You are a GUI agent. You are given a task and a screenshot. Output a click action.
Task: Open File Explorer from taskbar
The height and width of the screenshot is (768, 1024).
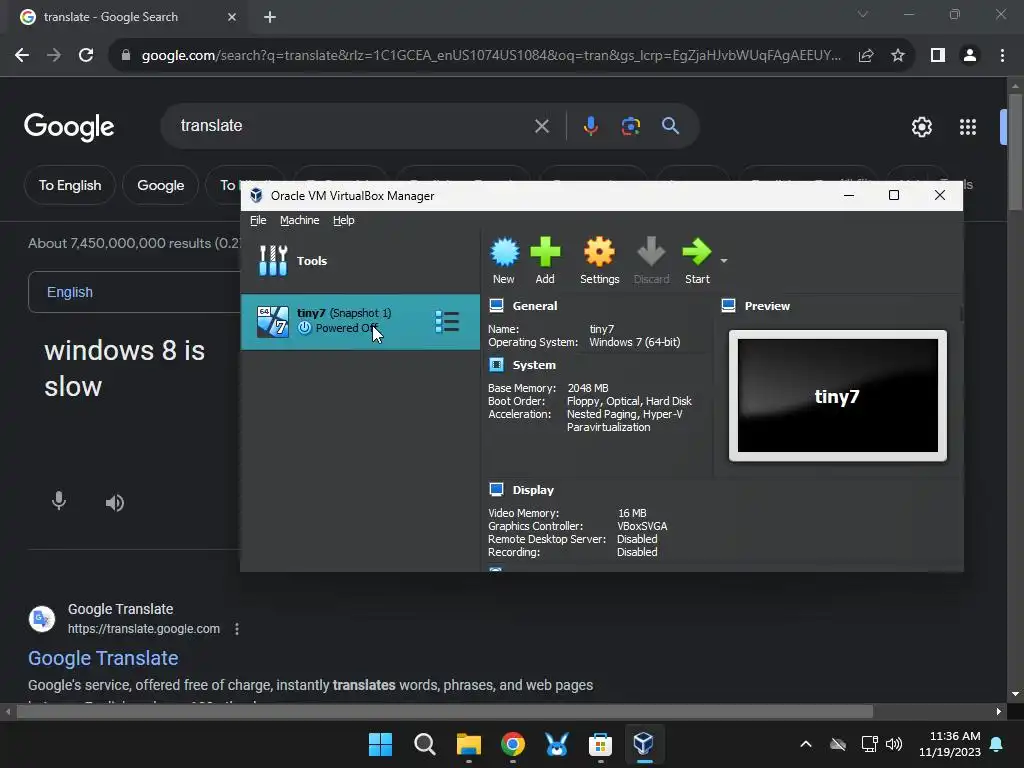468,744
